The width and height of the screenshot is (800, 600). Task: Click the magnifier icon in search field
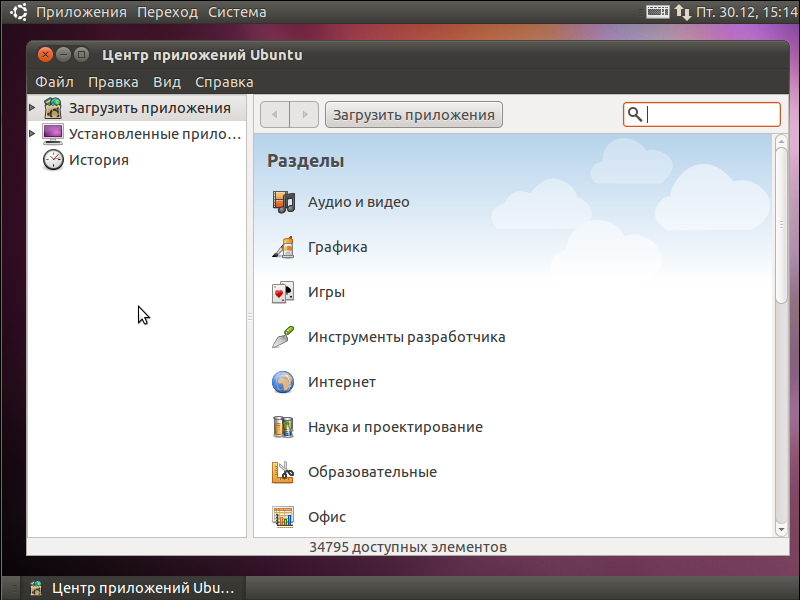tap(634, 114)
